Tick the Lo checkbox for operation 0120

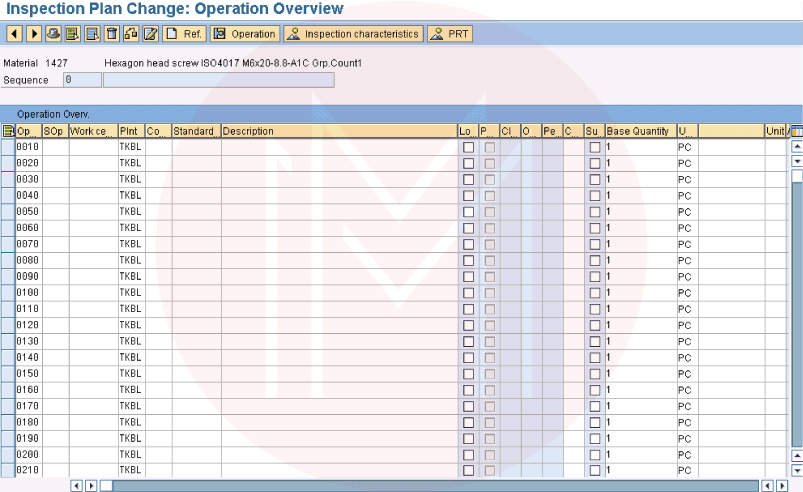point(468,325)
